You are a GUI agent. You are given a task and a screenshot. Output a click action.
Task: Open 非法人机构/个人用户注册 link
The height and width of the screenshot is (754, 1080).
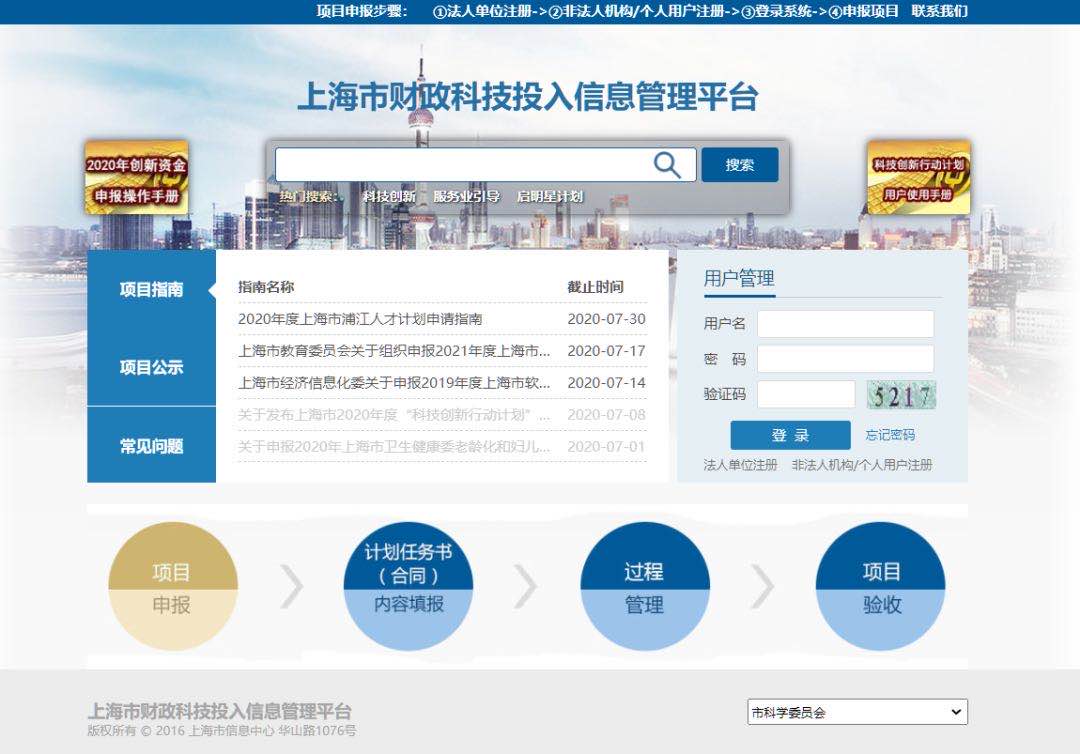pos(862,465)
